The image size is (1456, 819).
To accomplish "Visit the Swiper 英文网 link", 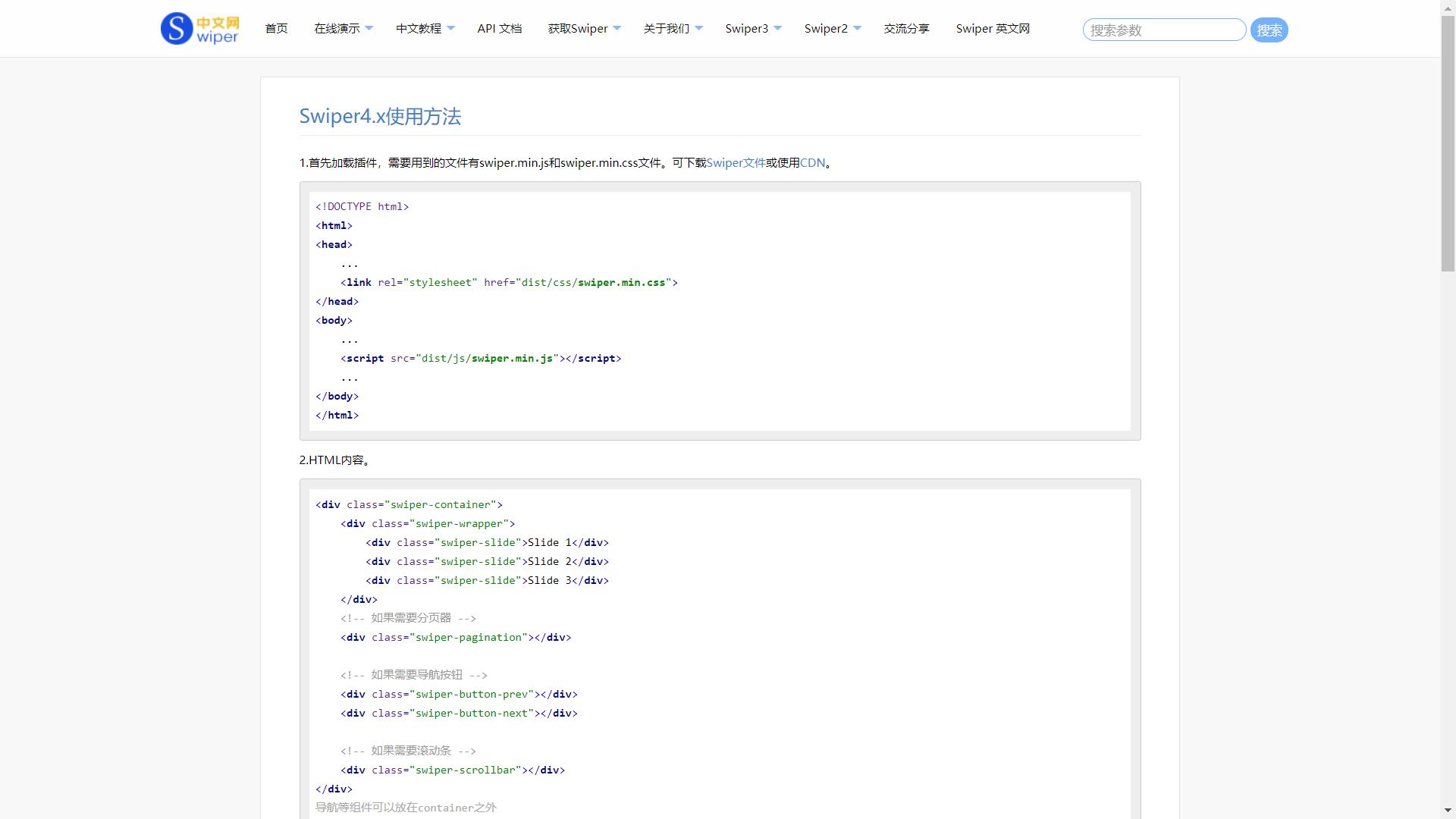I will coord(993,29).
